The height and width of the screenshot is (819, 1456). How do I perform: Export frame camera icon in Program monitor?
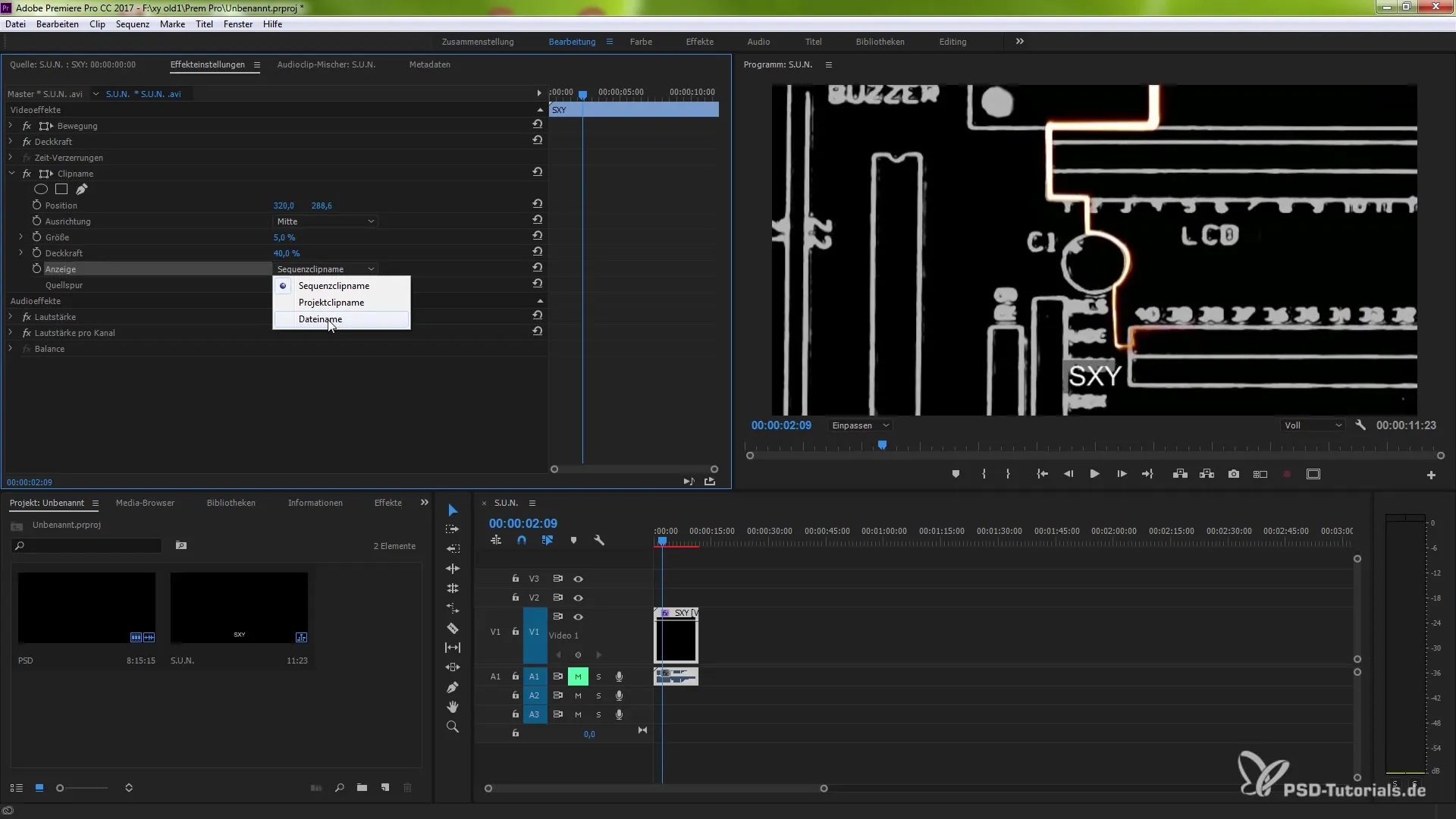pos(1234,474)
